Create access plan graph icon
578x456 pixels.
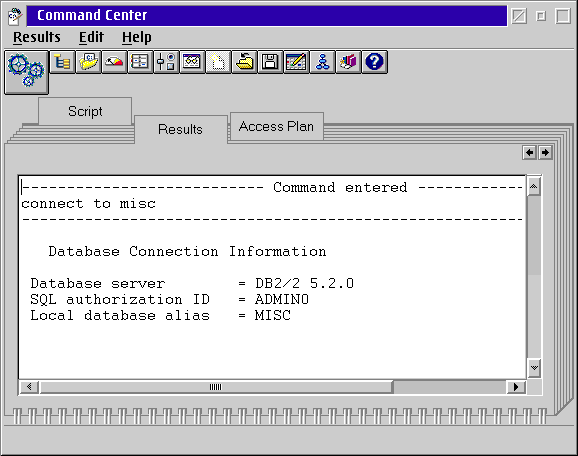click(x=322, y=62)
